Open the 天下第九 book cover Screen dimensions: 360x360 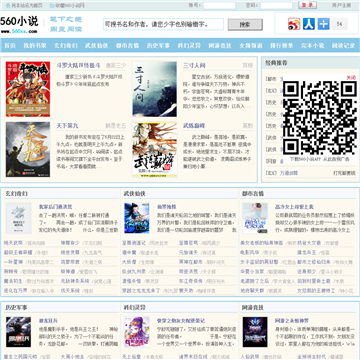(28, 149)
